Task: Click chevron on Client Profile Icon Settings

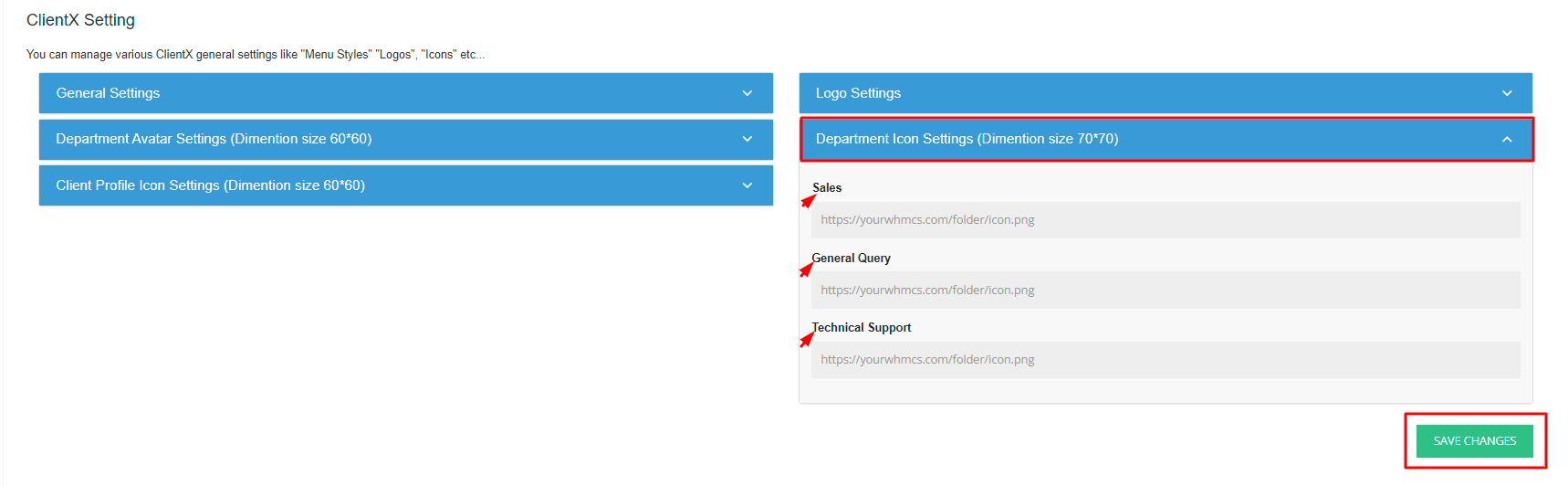Action: 747,185
